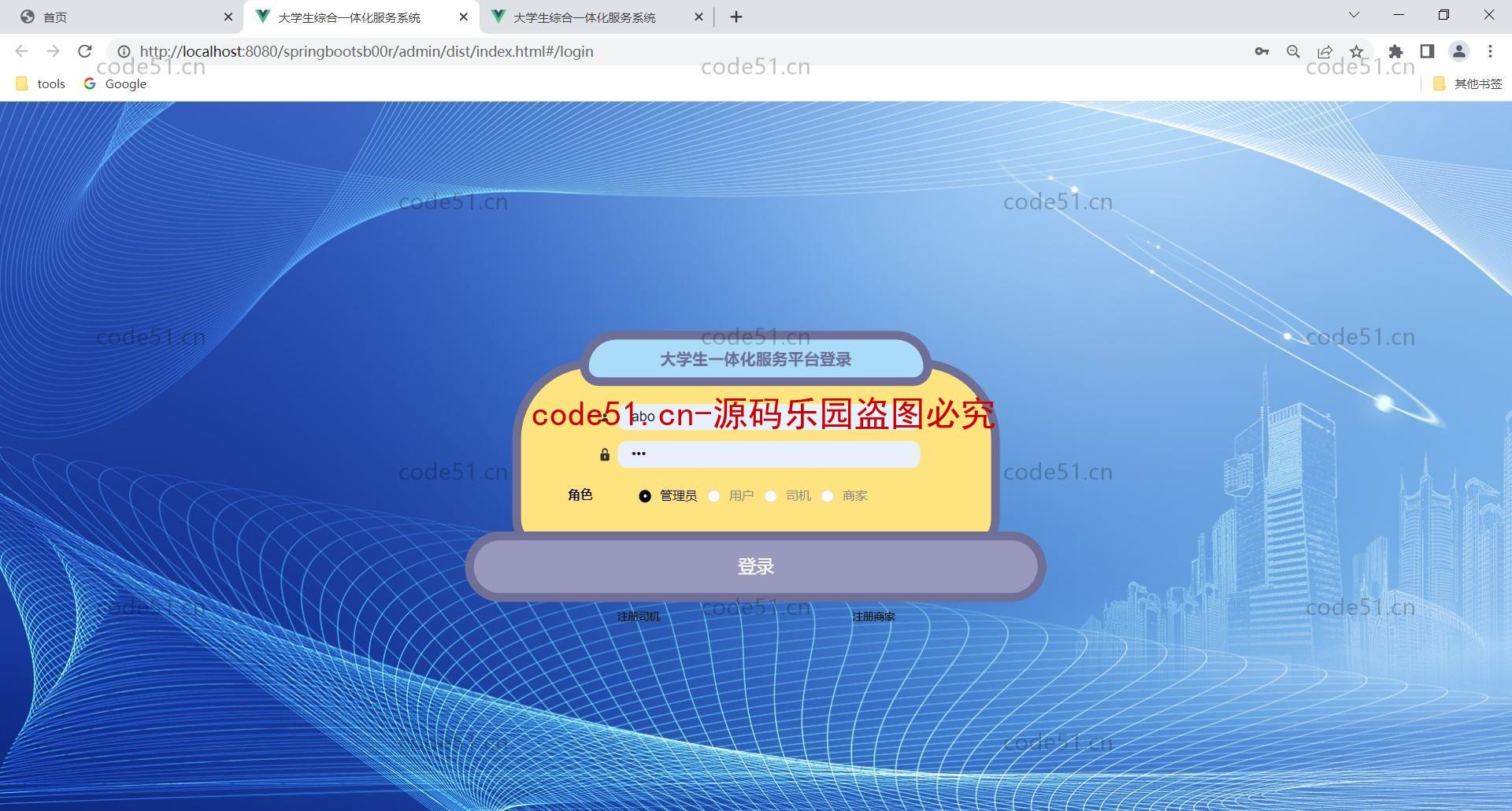View site information icon in address bar
Viewport: 1512px width, 811px height.
[124, 51]
